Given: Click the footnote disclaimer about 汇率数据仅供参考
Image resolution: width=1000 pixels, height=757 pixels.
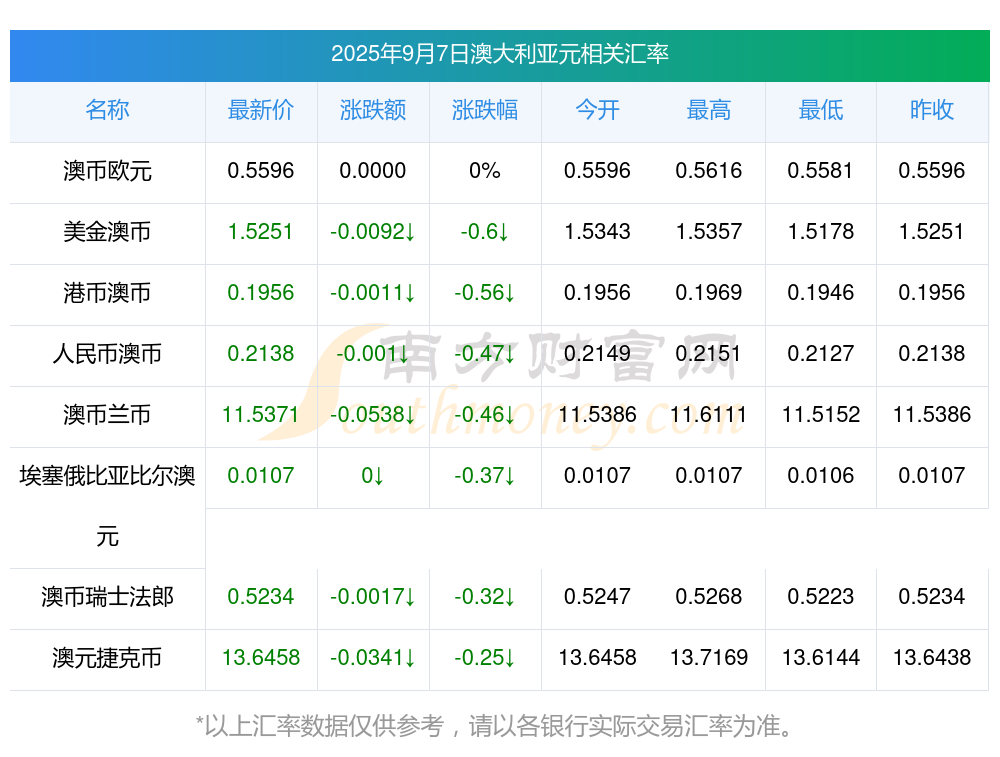Looking at the screenshot, I should point(494,726).
